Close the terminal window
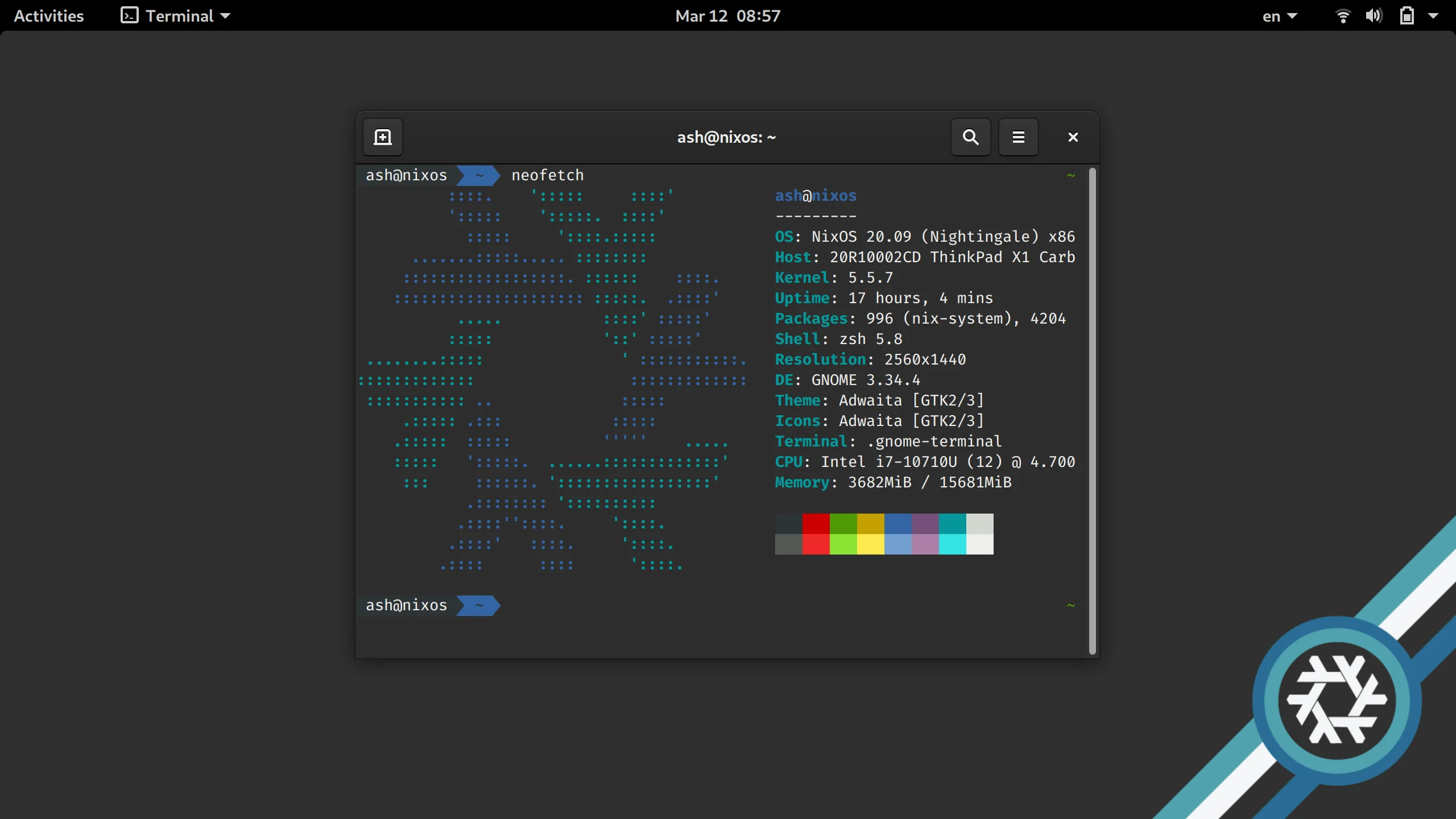Viewport: 1456px width, 819px height. coord(1073,137)
